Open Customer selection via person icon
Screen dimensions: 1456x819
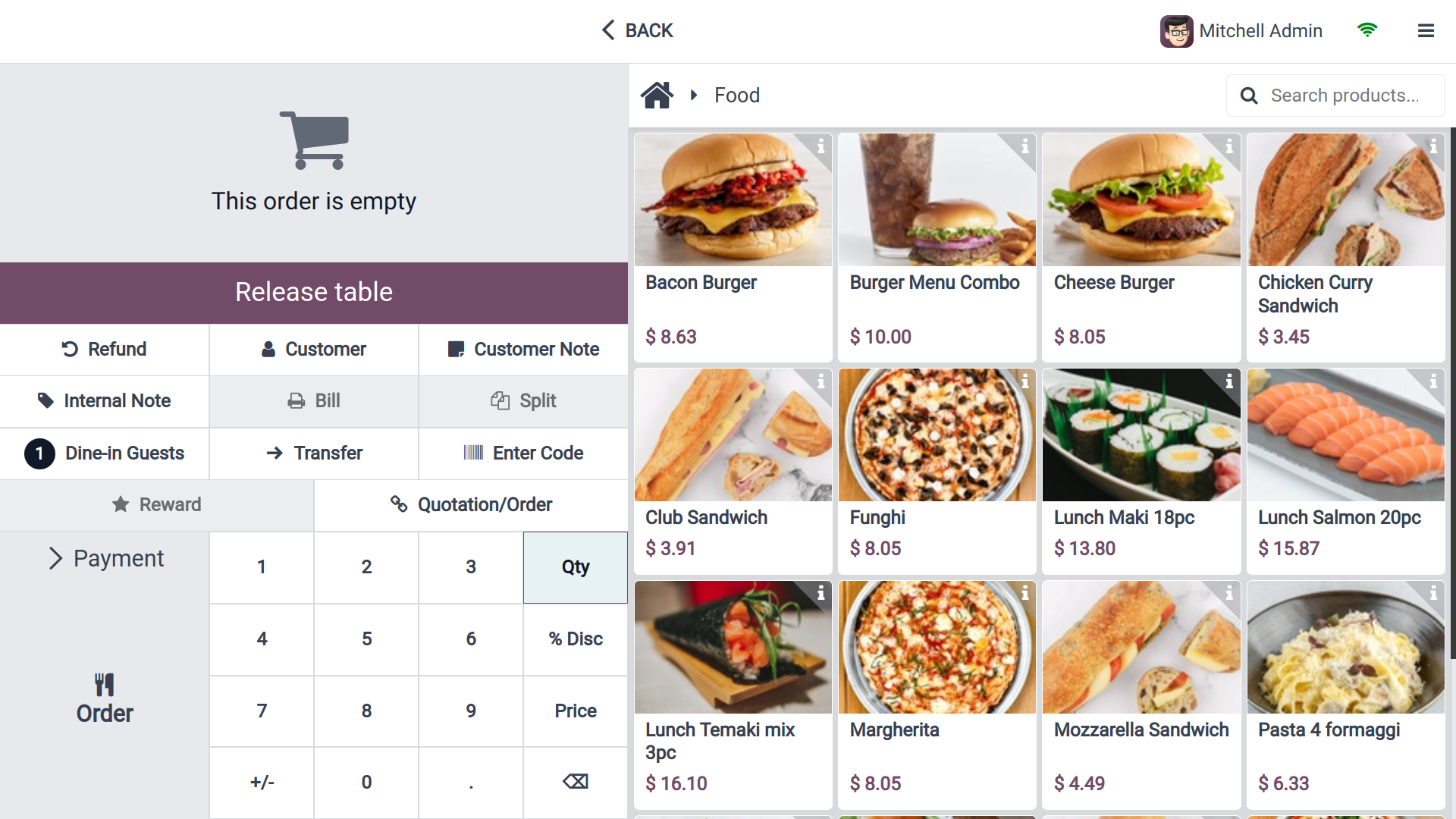tap(268, 349)
